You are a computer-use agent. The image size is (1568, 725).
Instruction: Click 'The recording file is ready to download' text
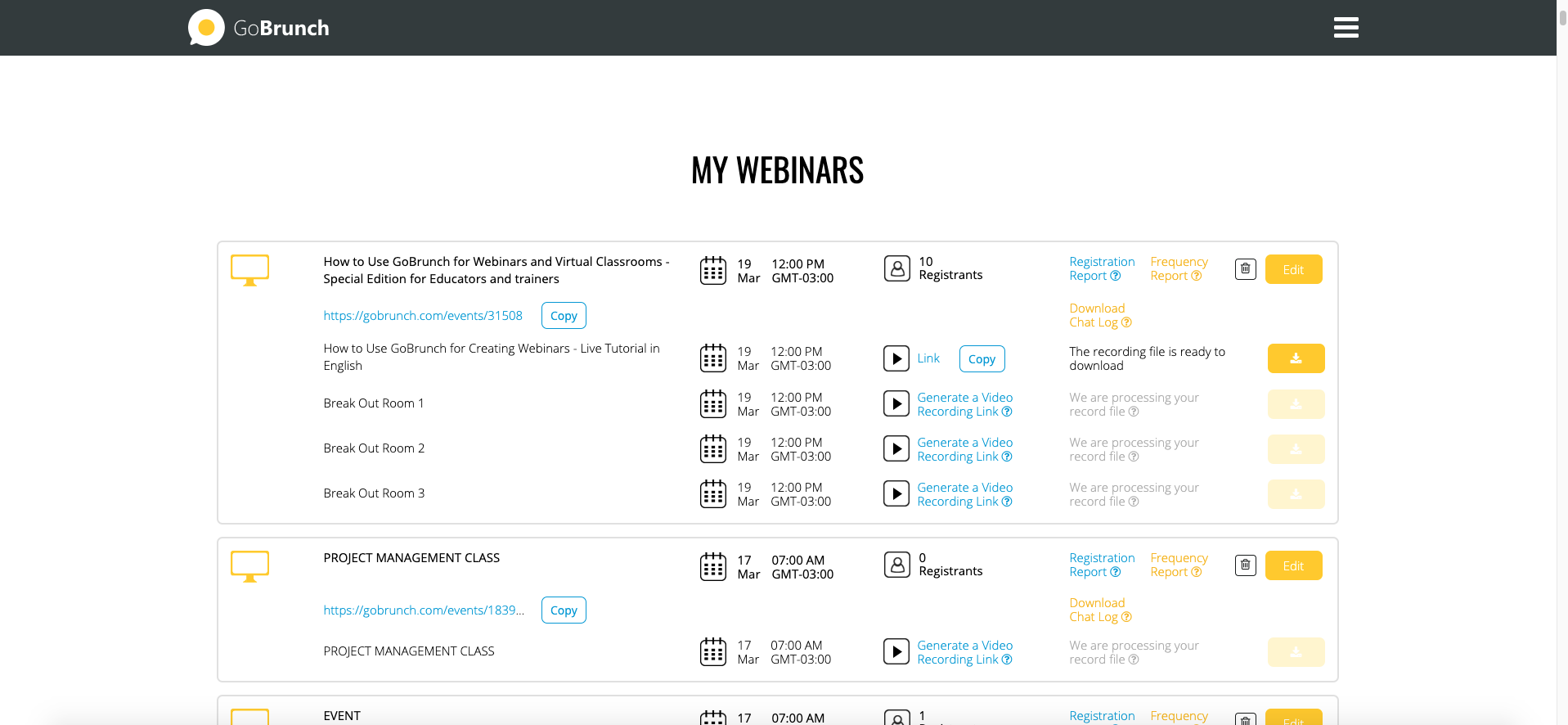point(1147,358)
